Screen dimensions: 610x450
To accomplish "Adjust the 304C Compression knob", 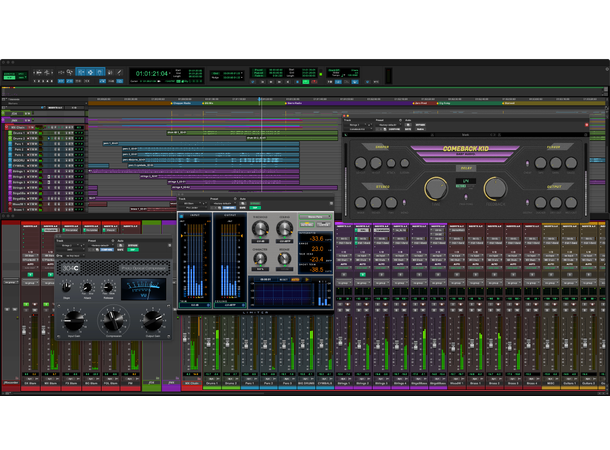I will [113, 320].
